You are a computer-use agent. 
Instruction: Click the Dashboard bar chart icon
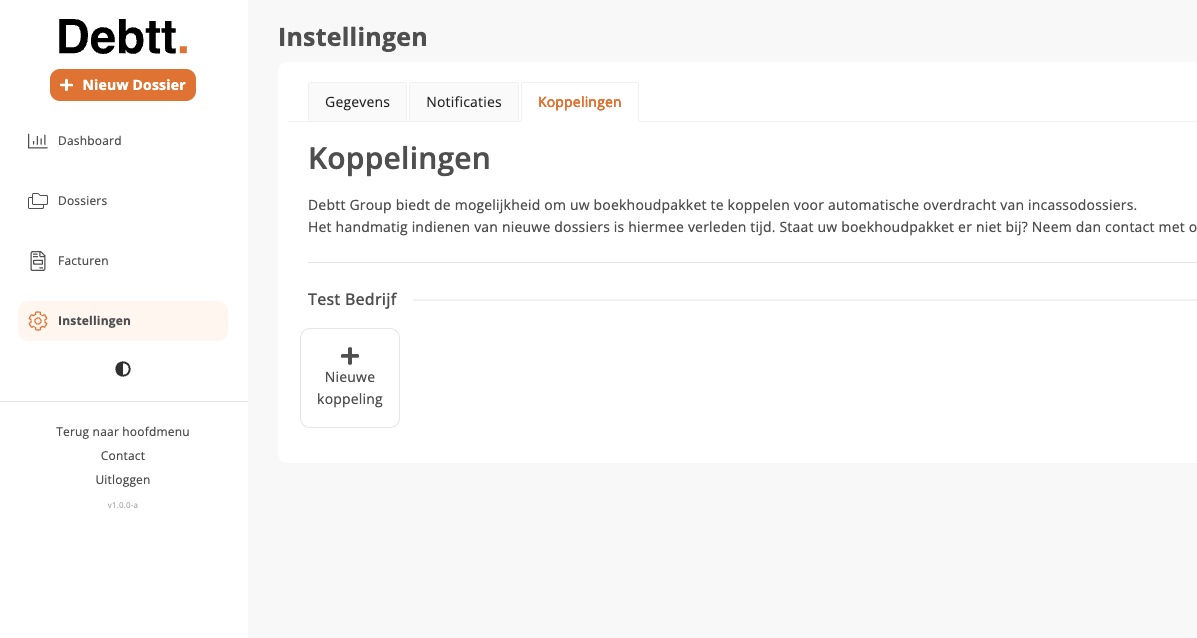[x=37, y=141]
